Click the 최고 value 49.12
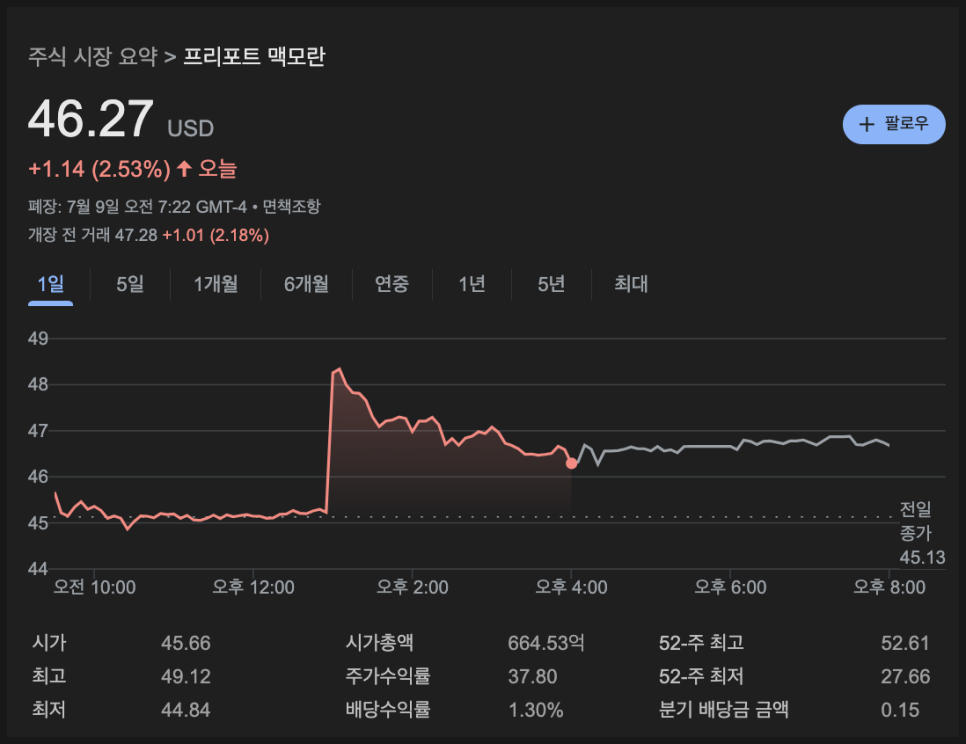This screenshot has width=966, height=744. (x=185, y=677)
